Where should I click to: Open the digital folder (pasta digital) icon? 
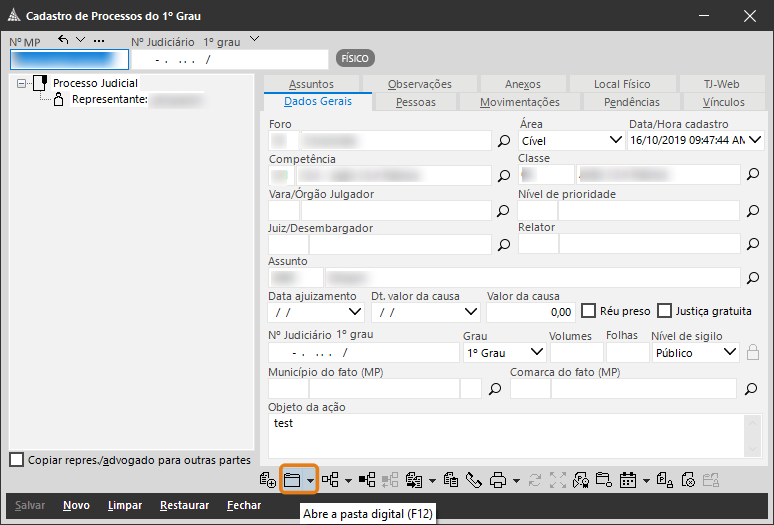(292, 480)
